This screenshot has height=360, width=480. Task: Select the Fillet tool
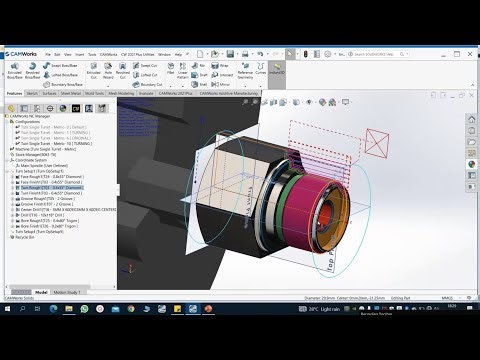pyautogui.click(x=171, y=68)
